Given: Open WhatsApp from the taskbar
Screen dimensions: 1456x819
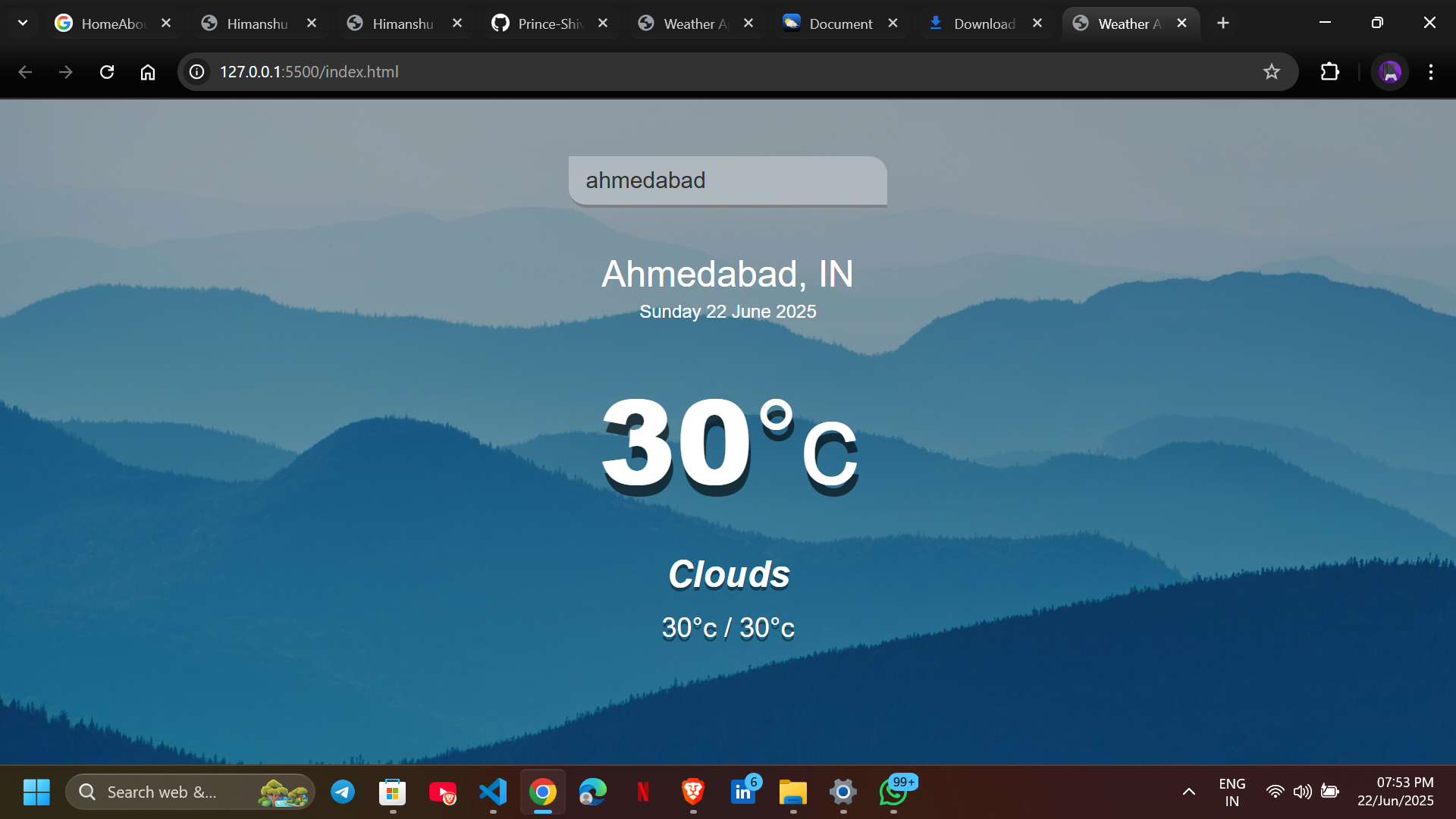Looking at the screenshot, I should tap(893, 792).
